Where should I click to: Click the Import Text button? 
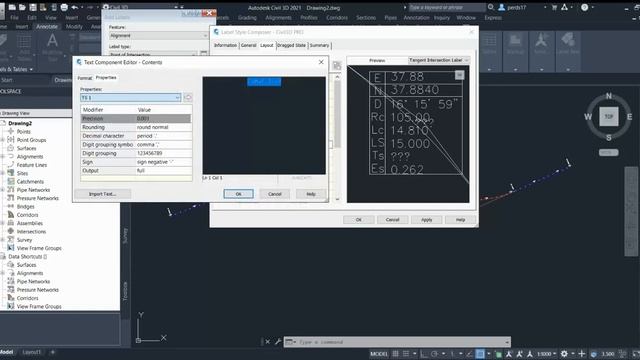[x=102, y=194]
